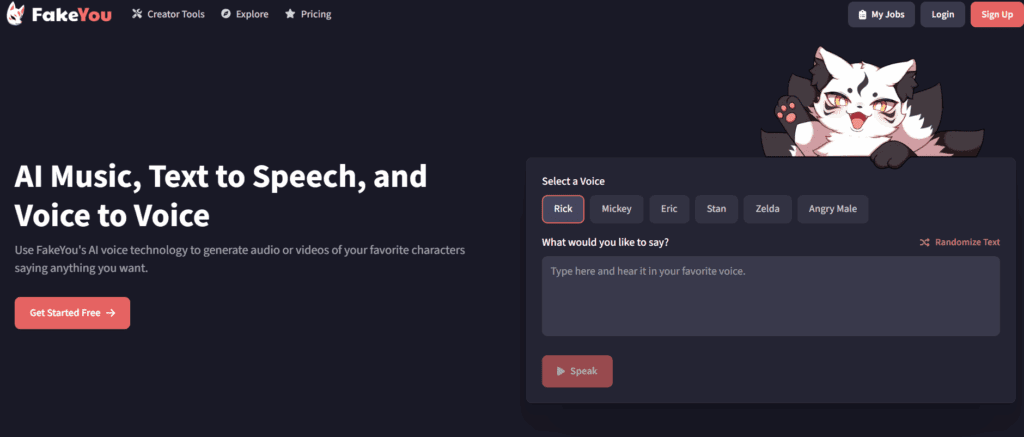1024x437 pixels.
Task: Click the play icon on Speak
Action: pyautogui.click(x=560, y=372)
